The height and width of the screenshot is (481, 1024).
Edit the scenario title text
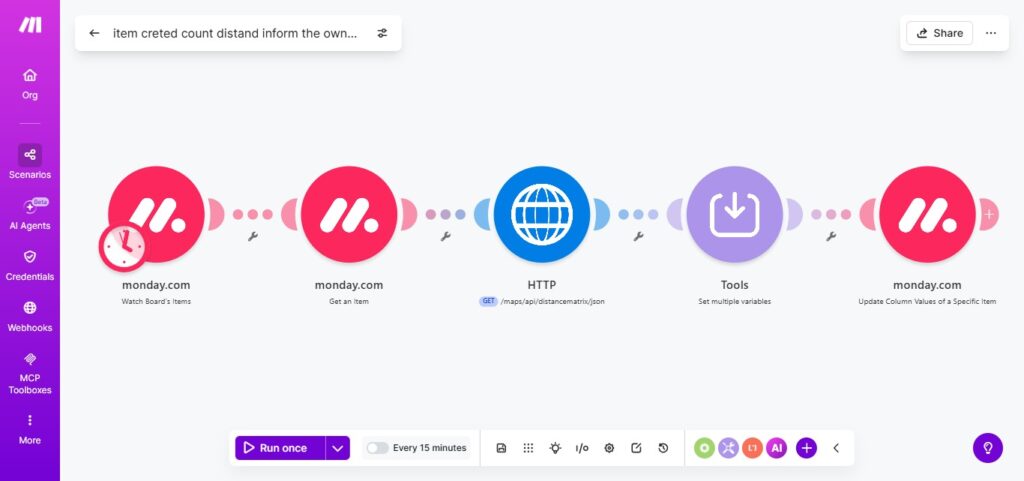(x=235, y=33)
